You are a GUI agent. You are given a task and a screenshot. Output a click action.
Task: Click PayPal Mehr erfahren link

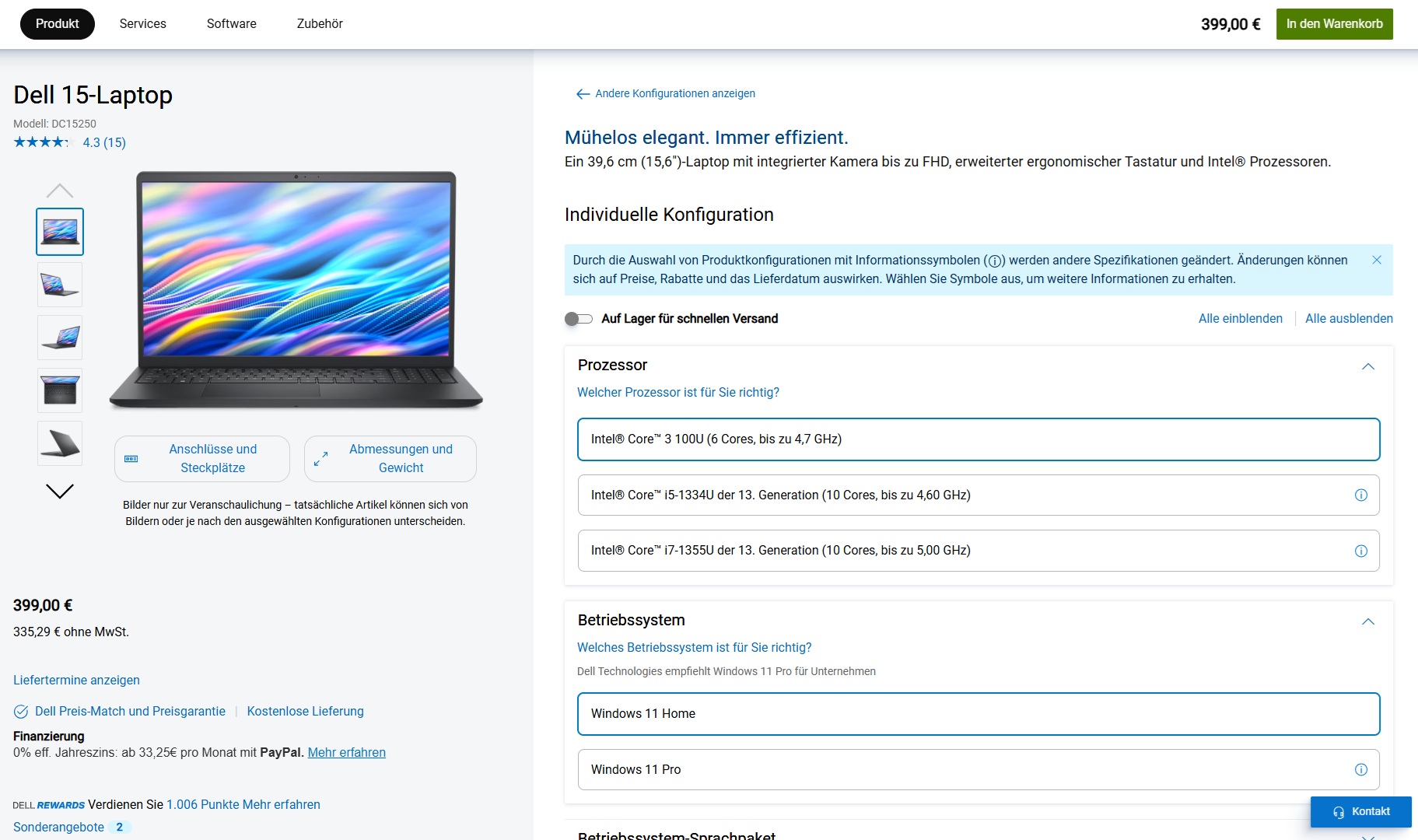[x=347, y=753]
